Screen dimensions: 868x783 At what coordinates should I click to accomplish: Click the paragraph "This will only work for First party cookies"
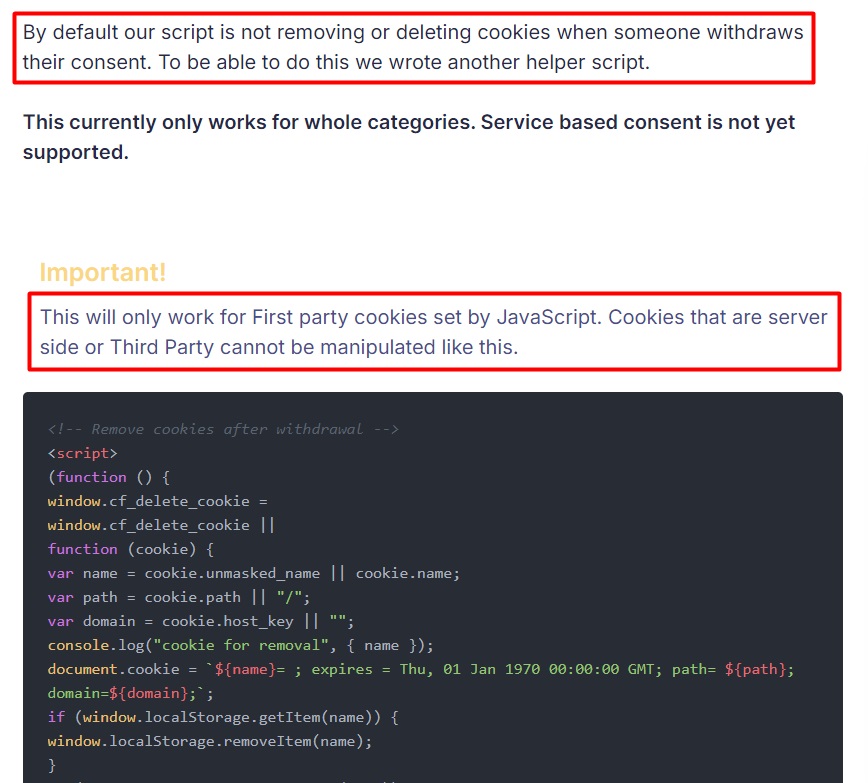[x=433, y=332]
